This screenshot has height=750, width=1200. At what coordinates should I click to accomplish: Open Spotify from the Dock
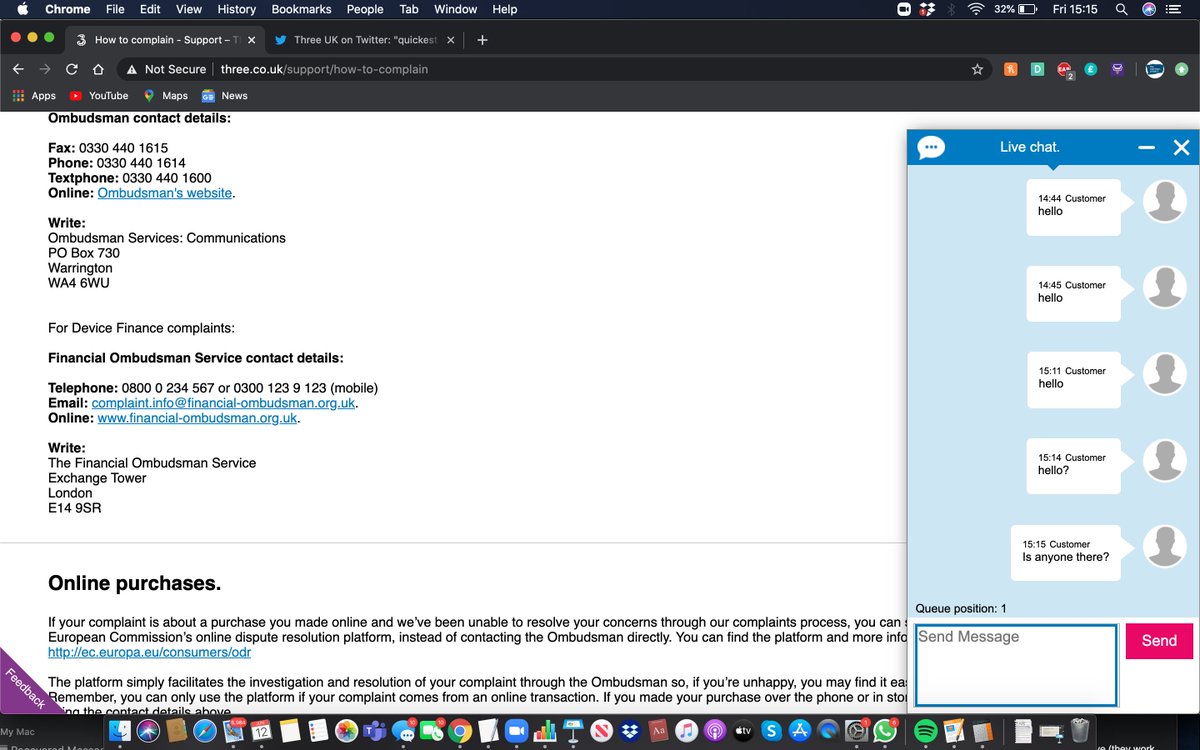pyautogui.click(x=925, y=731)
